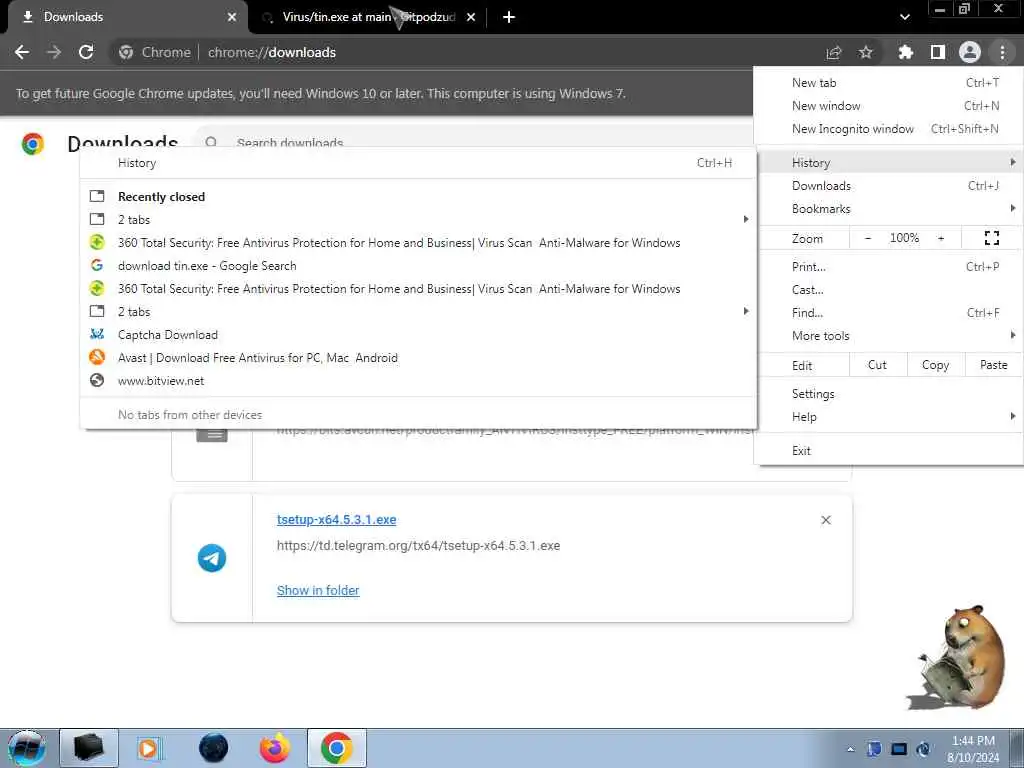Open the Windows Start button
The width and height of the screenshot is (1024, 768).
27,748
